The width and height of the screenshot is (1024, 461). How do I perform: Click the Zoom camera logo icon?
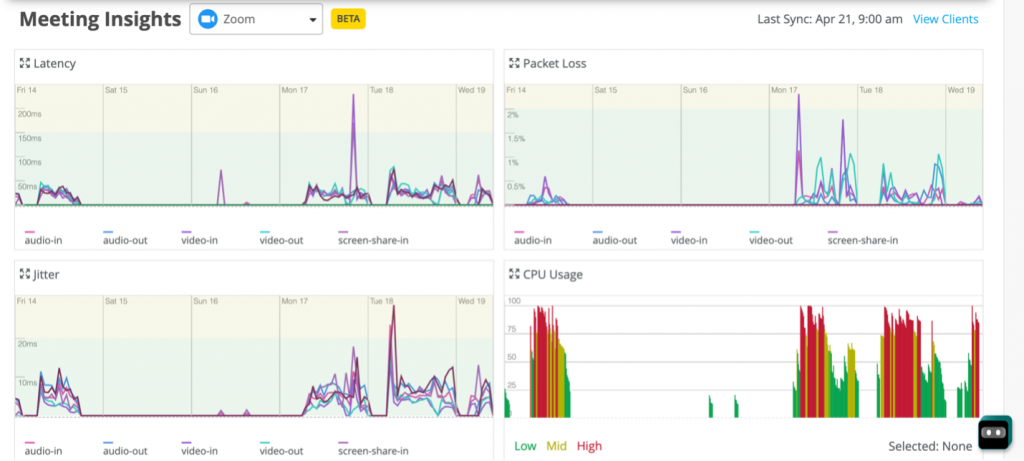(208, 19)
